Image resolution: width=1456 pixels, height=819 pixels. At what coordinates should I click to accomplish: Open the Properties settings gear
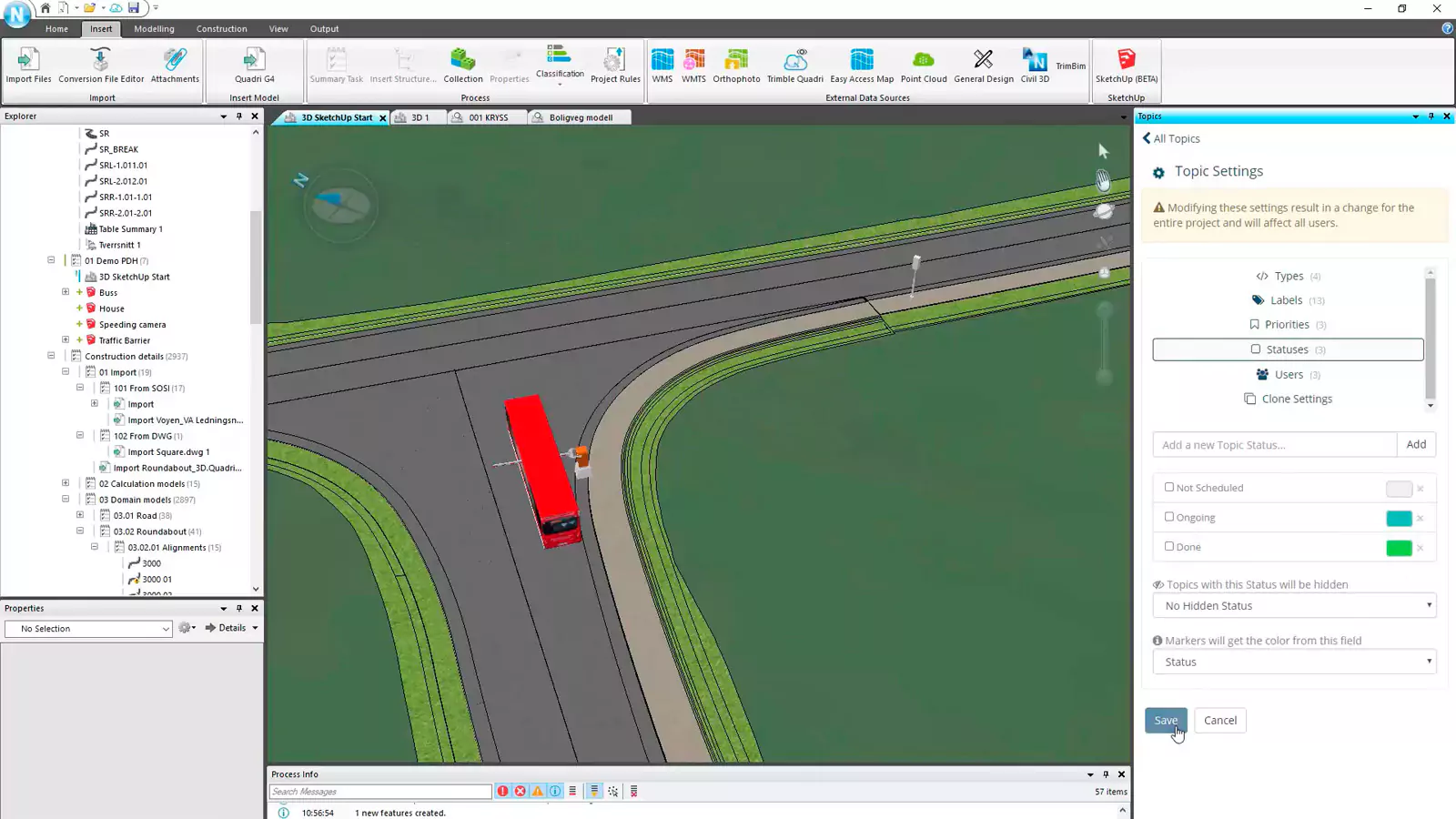coord(187,628)
